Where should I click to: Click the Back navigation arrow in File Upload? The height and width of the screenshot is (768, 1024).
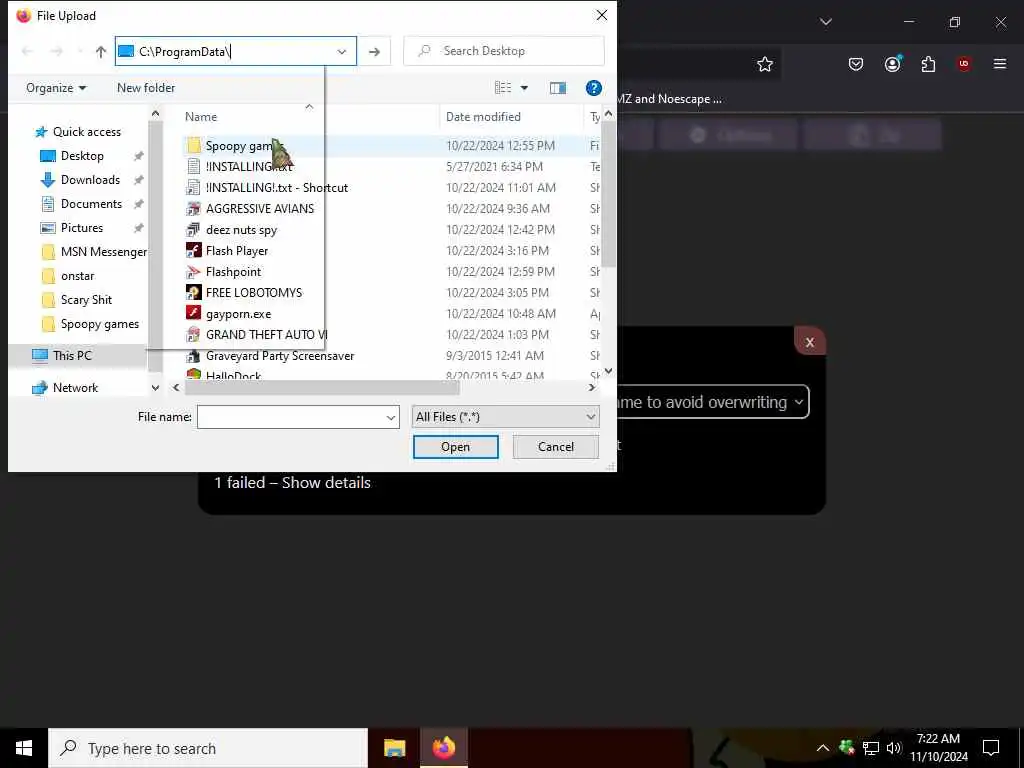[x=27, y=52]
